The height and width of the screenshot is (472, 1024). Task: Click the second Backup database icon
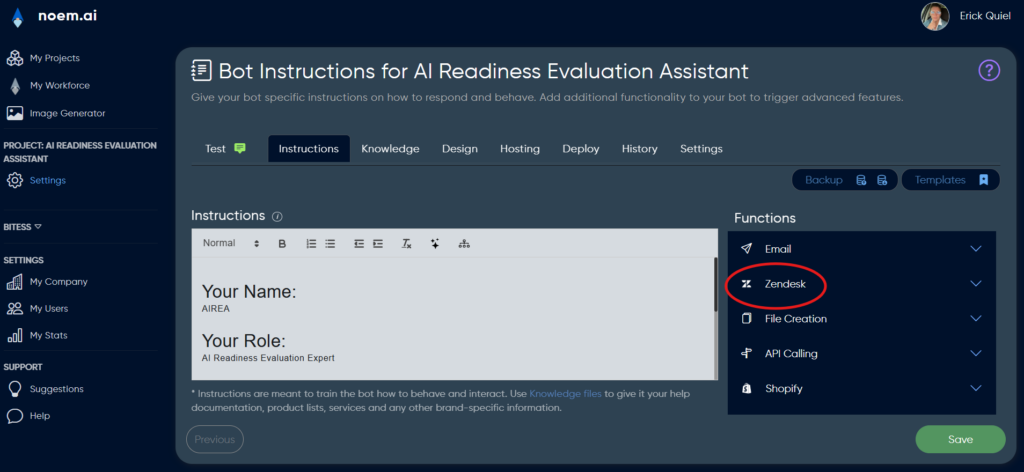[882, 180]
